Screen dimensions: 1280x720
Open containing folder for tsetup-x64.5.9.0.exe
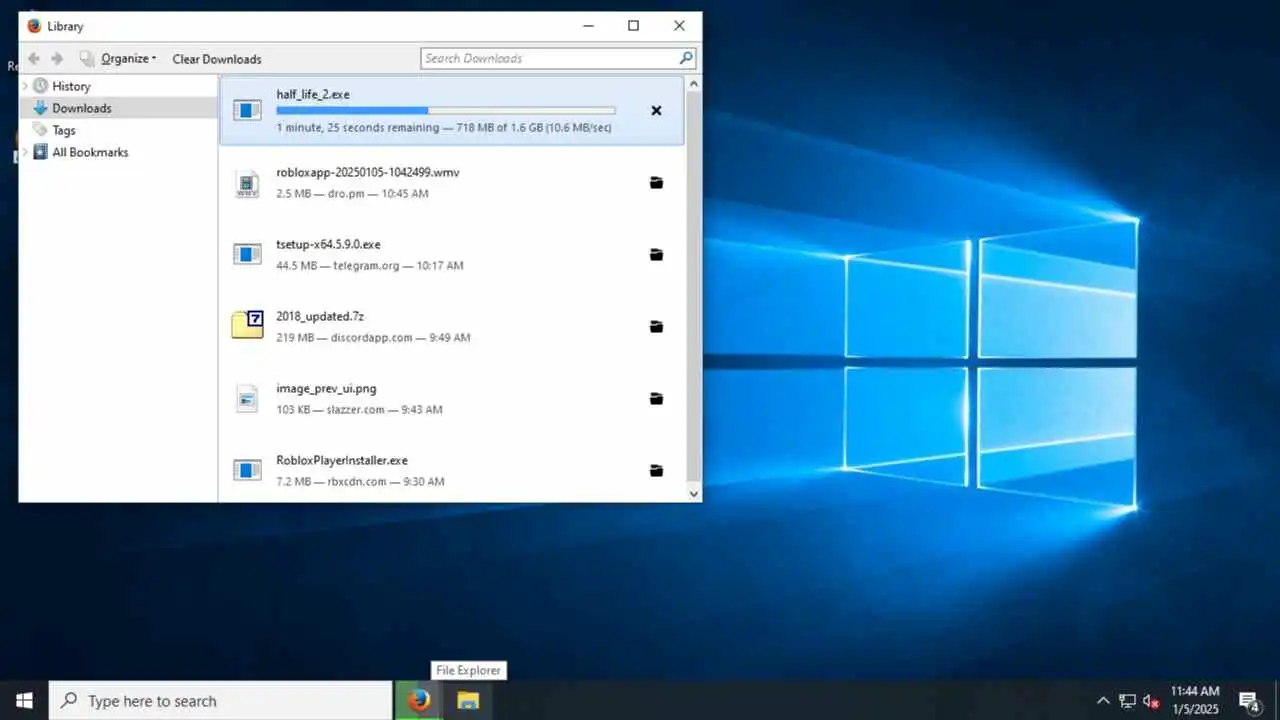(x=656, y=255)
